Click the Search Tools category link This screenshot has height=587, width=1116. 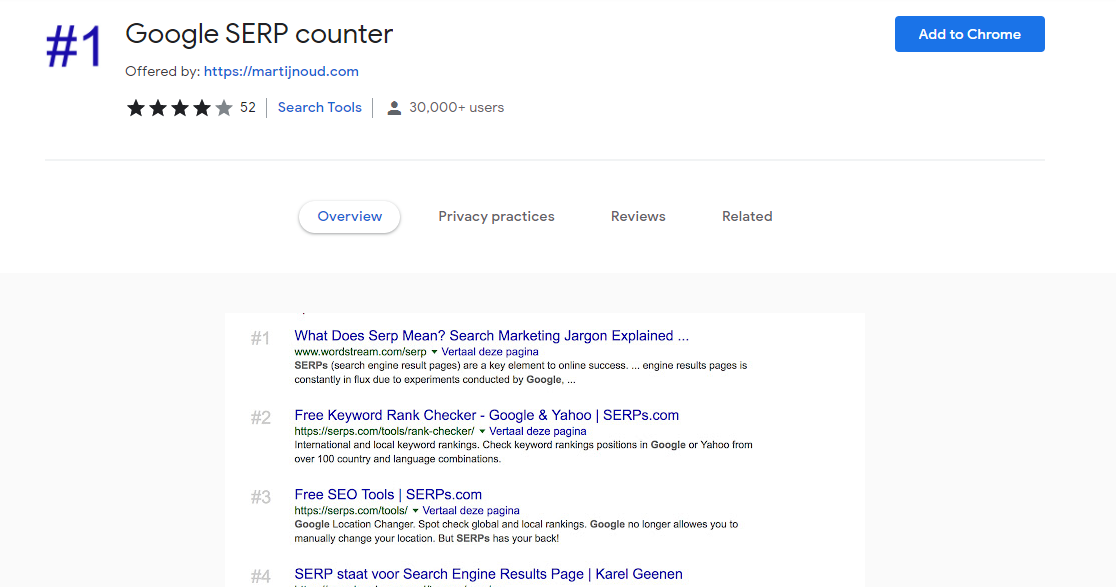tap(319, 107)
